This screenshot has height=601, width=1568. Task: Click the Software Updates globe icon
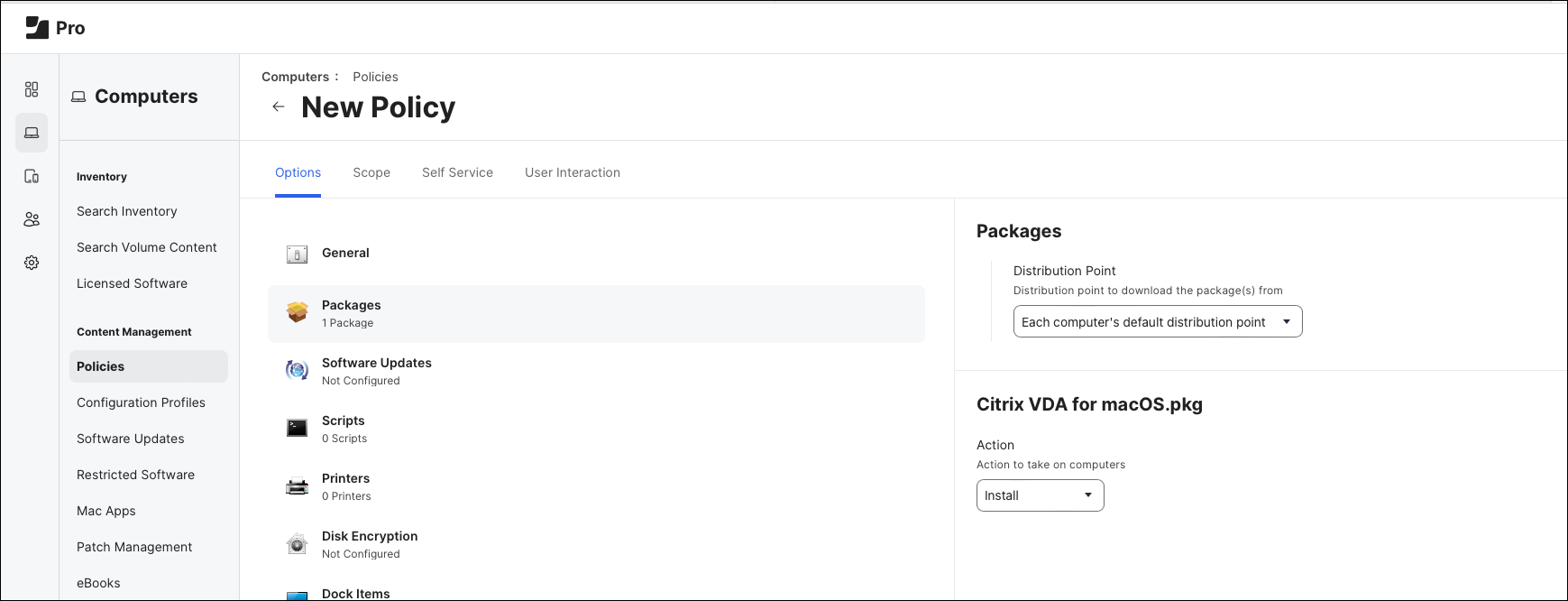pos(297,370)
